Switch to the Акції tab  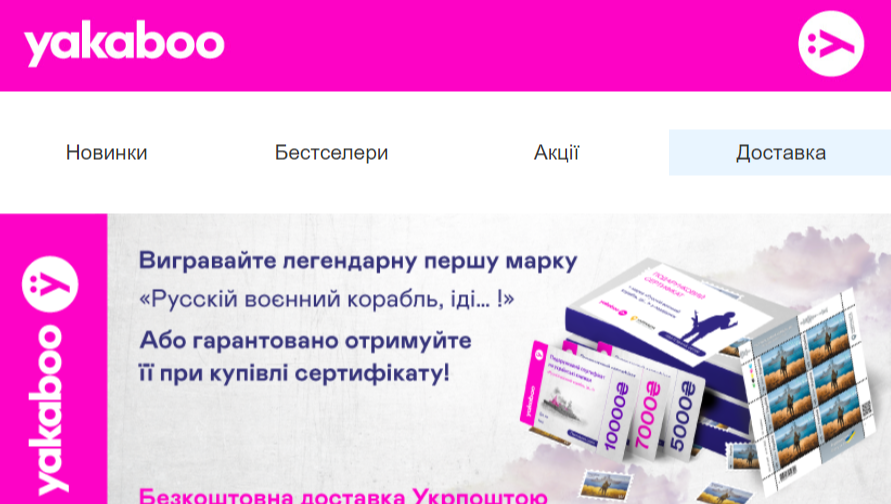(x=556, y=152)
